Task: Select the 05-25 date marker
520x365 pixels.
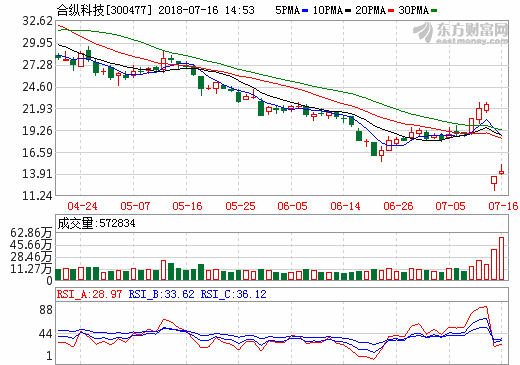Action: (x=240, y=206)
